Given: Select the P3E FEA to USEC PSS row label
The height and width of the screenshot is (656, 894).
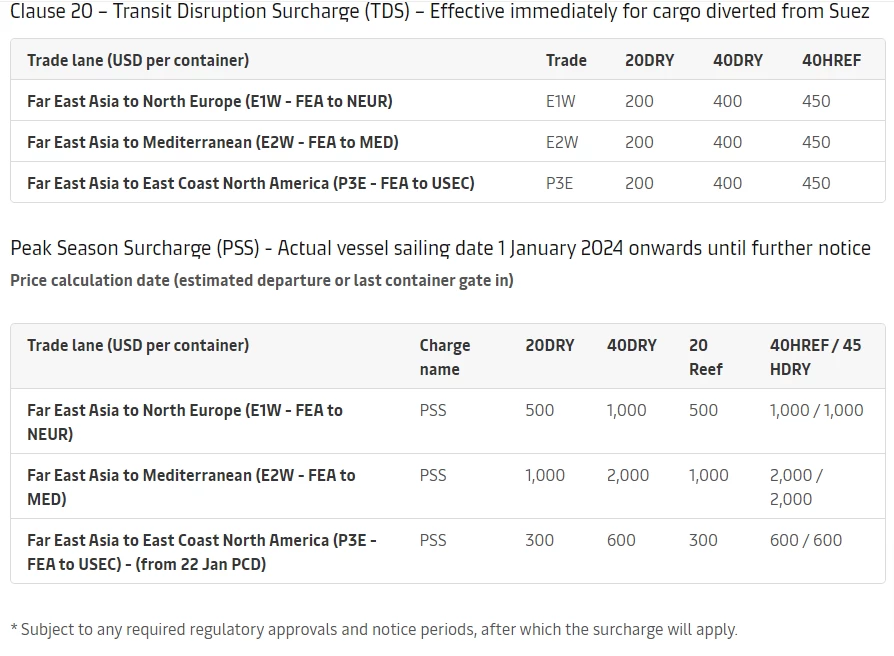Looking at the screenshot, I should 202,552.
